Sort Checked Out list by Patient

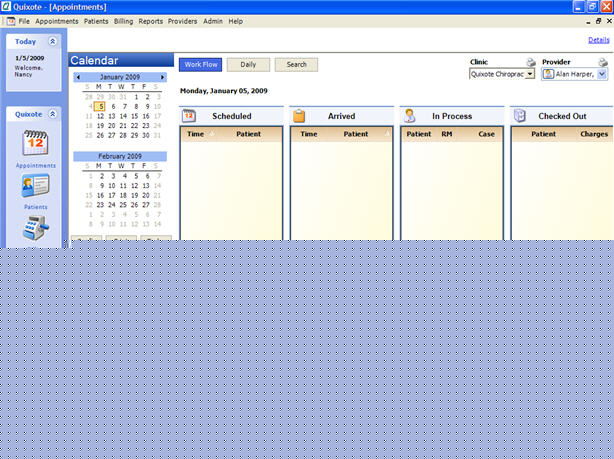pyautogui.click(x=543, y=134)
